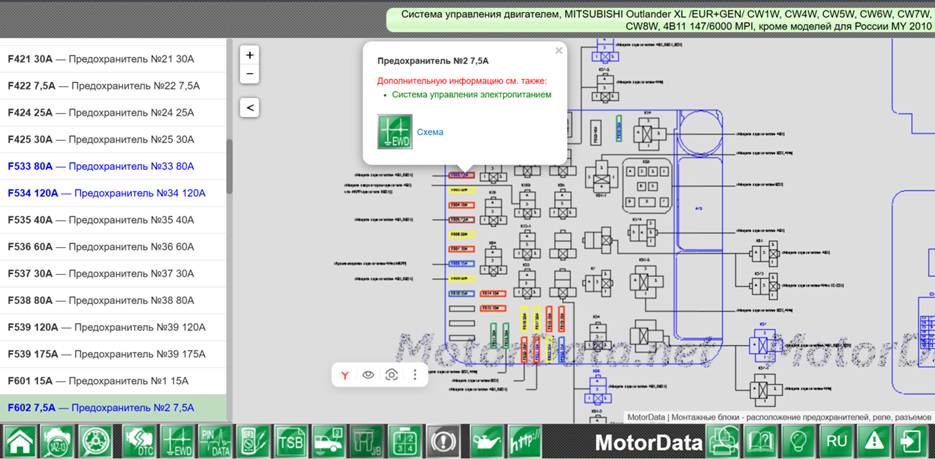
Task: Open the EWD wiring diagrams toolbar icon
Action: [x=177, y=442]
